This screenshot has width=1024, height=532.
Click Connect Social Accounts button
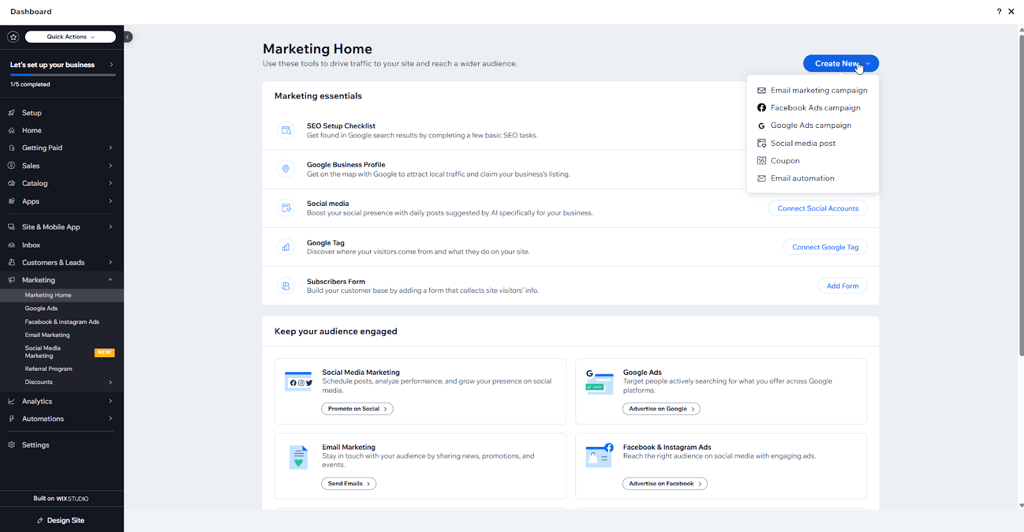[x=818, y=208]
